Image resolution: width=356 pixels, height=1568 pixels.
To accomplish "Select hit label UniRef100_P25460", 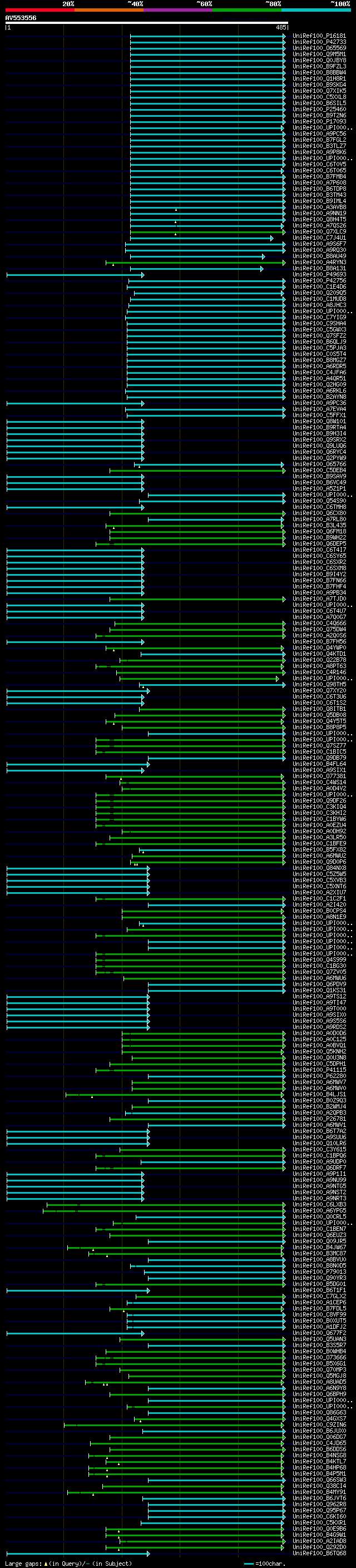I will click(319, 109).
